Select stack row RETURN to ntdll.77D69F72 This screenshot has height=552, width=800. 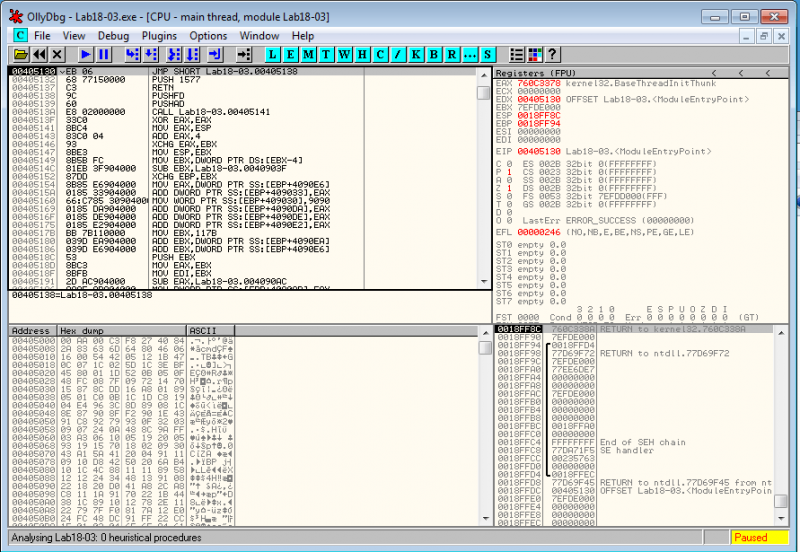634,353
